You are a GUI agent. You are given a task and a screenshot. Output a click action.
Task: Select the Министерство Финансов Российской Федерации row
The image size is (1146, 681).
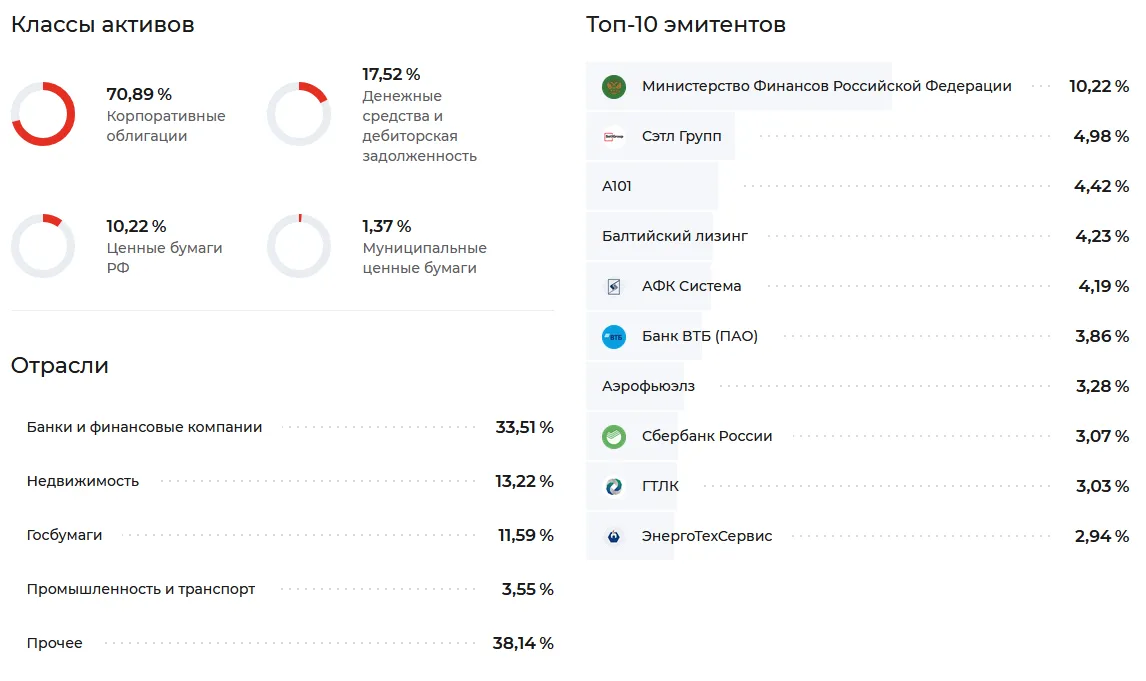[857, 86]
